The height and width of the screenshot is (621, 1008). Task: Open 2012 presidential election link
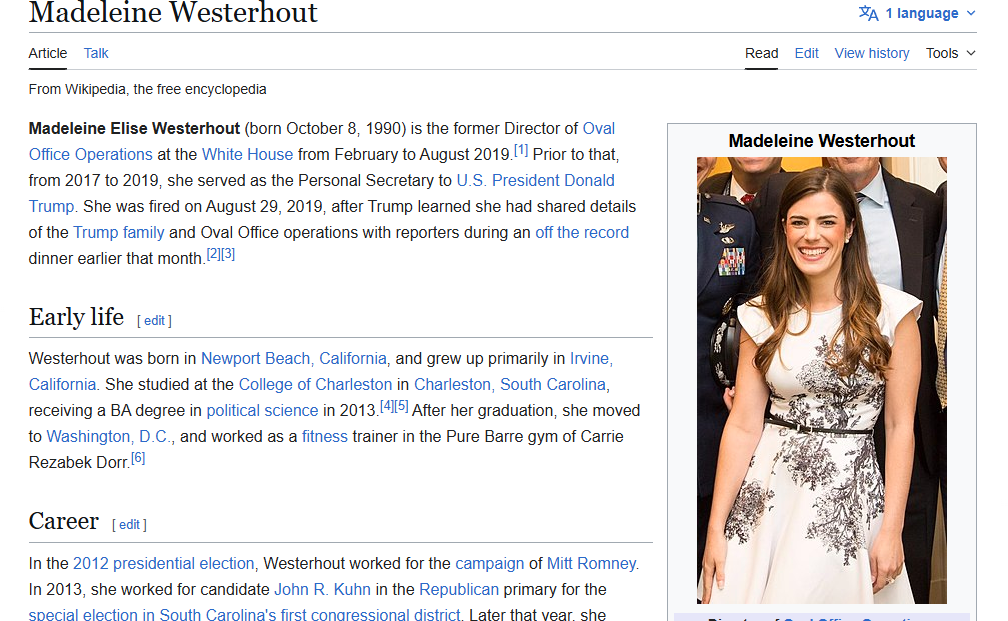point(164,564)
